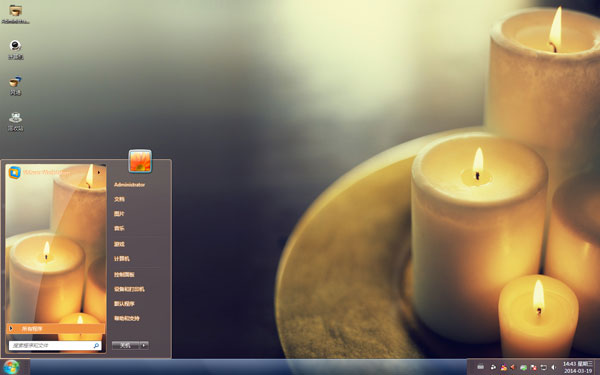
Task: Click the Windows Start orb
Action: [11, 367]
